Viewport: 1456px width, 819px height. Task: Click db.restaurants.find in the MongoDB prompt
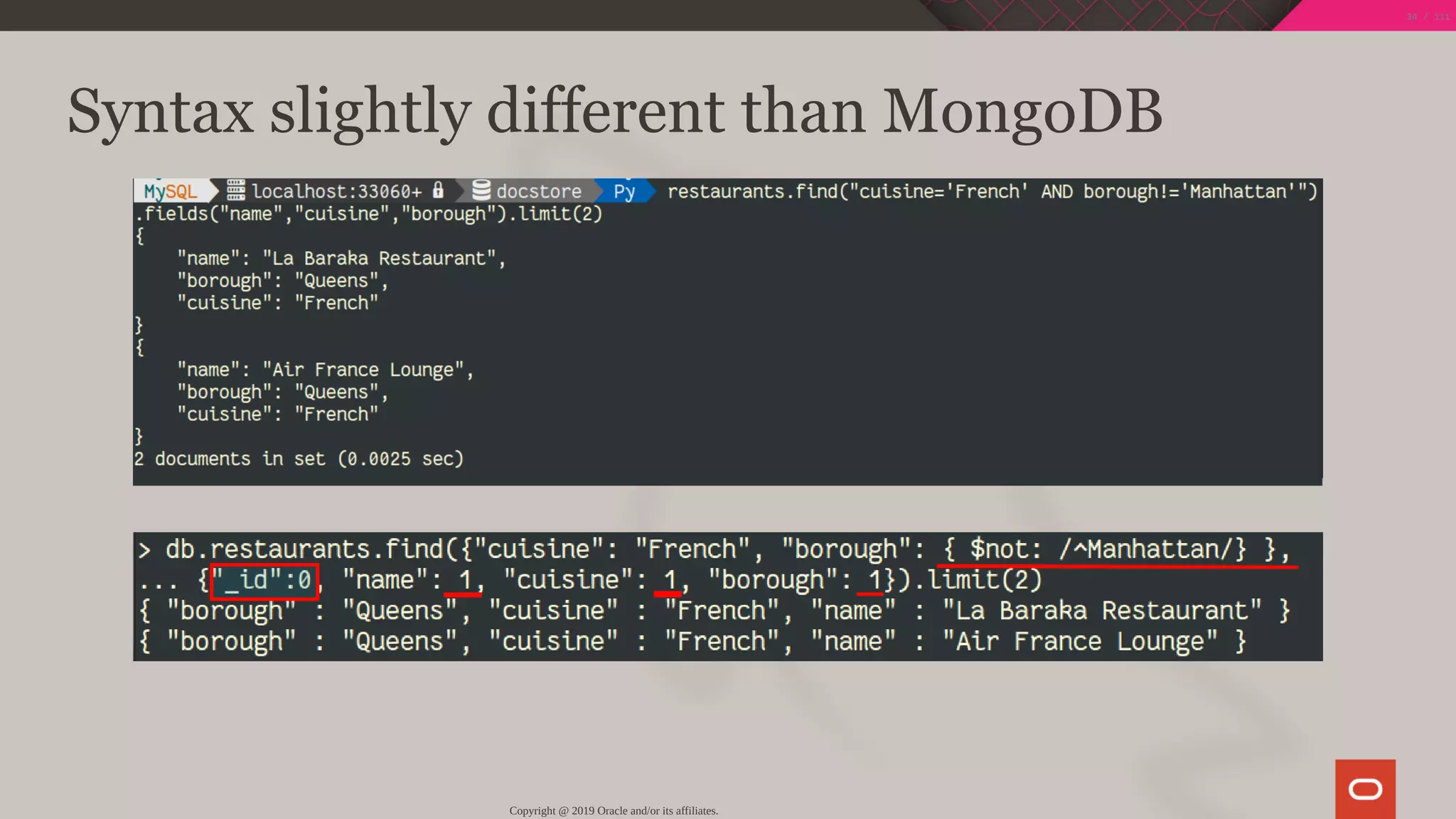(304, 550)
